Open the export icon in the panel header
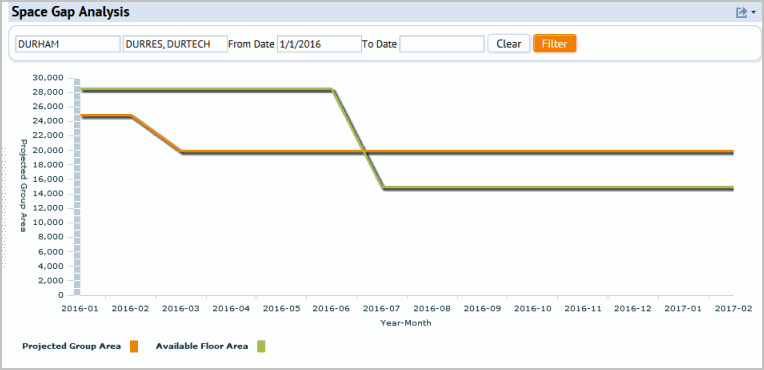The height and width of the screenshot is (370, 764). (741, 13)
